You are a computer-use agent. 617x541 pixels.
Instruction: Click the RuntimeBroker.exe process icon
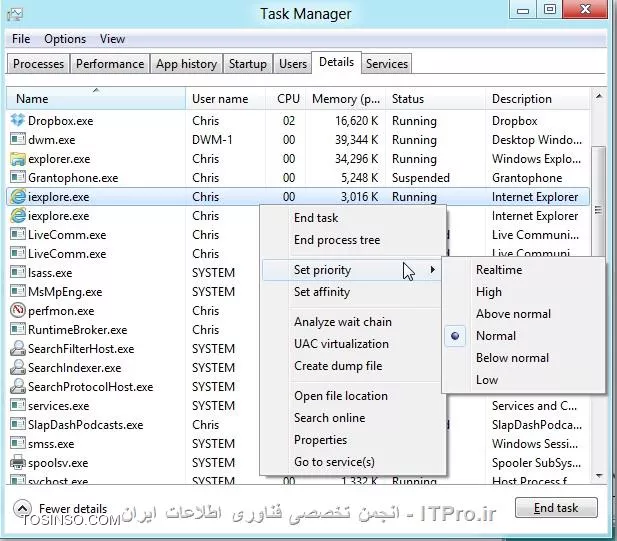click(18, 329)
